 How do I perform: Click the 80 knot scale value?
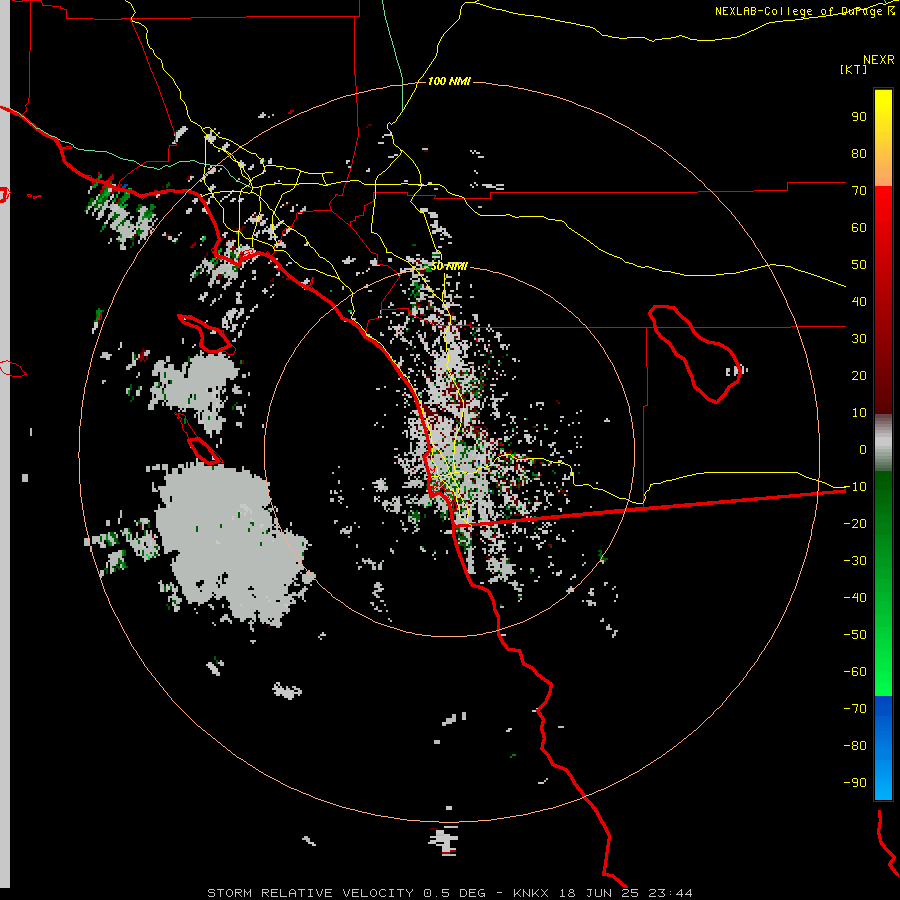(859, 153)
